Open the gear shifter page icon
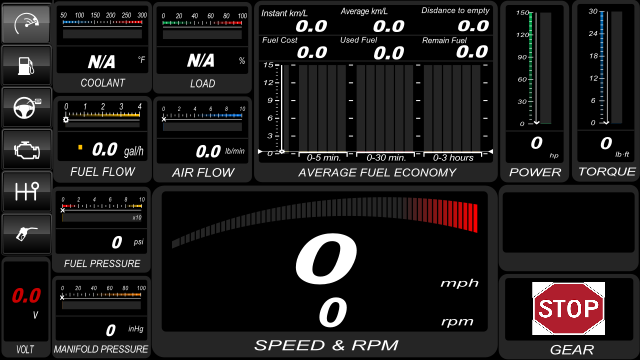This screenshot has height=360, width=640. point(27,192)
